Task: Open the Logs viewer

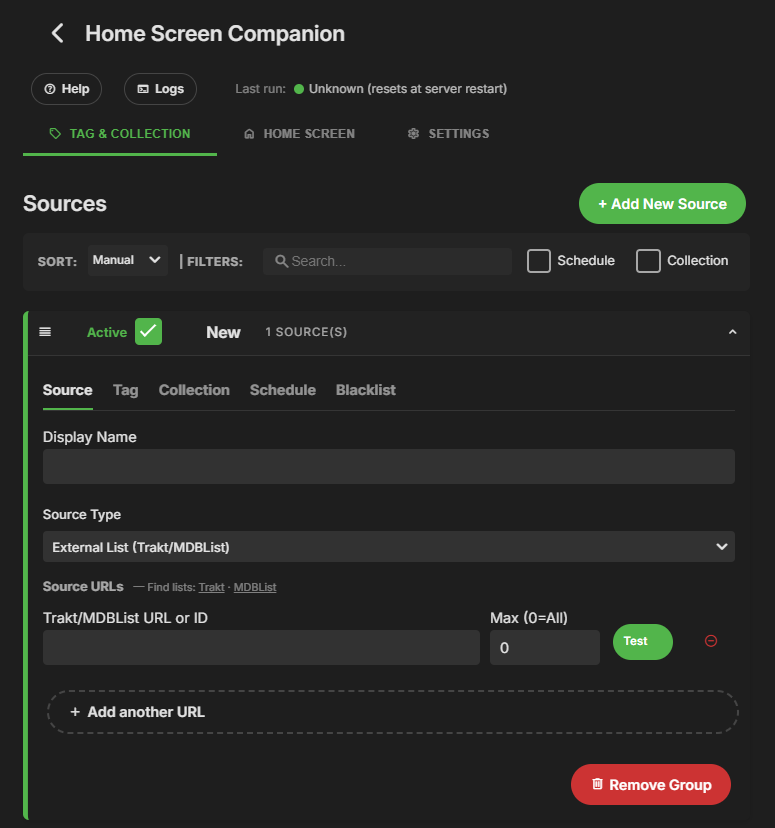Action: pos(160,89)
